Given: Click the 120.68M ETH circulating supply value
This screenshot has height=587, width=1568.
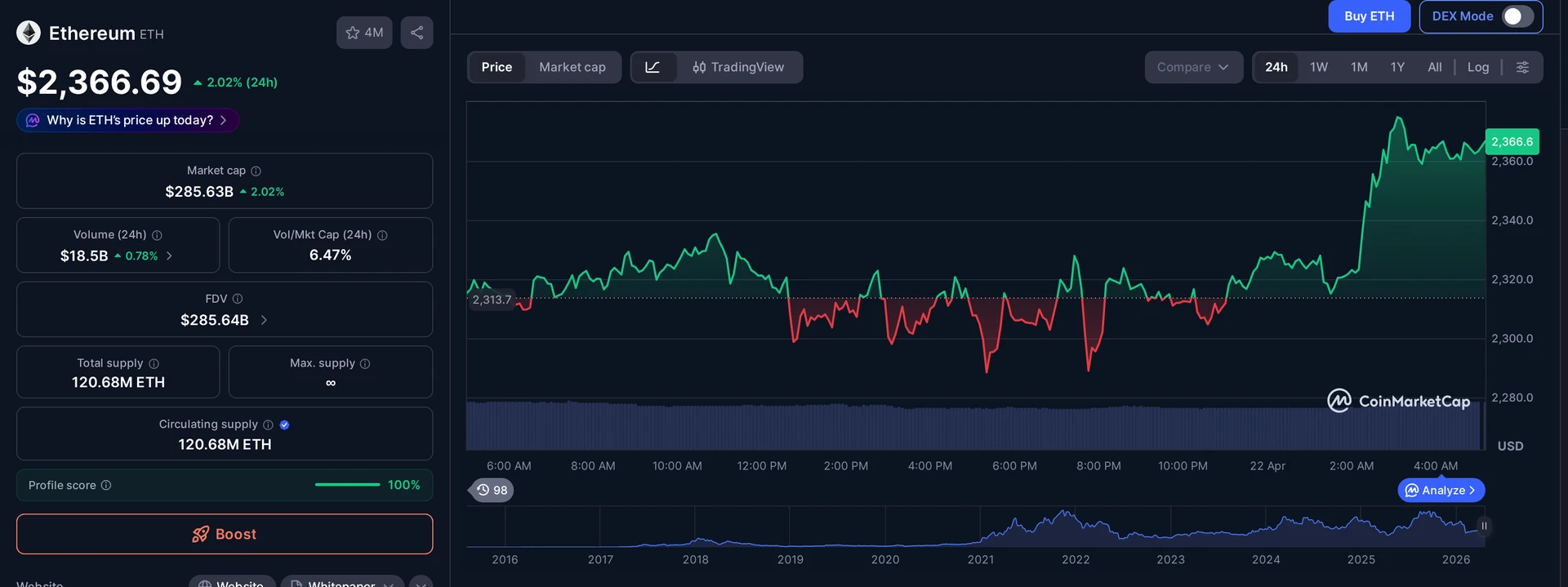Looking at the screenshot, I should pyautogui.click(x=225, y=444).
